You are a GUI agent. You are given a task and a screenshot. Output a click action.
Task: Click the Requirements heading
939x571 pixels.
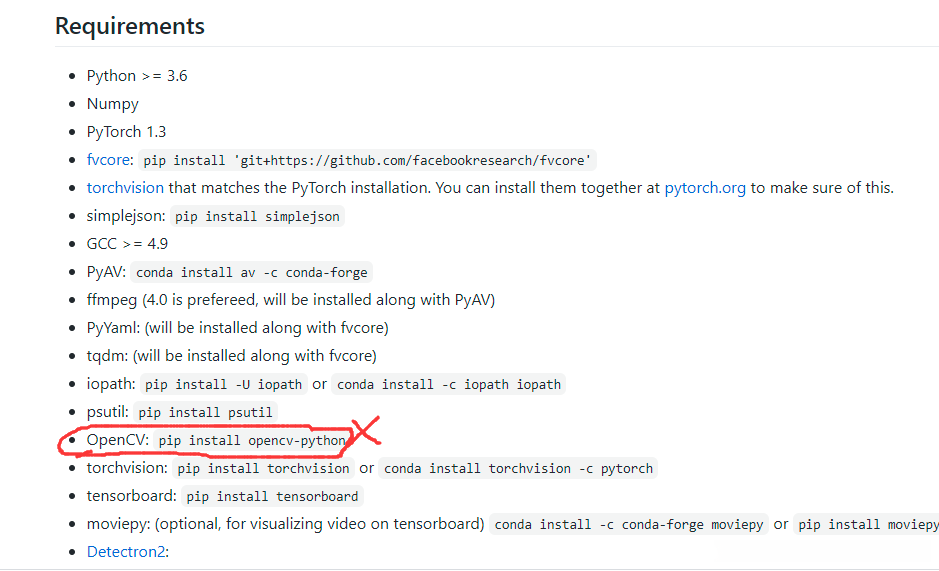(130, 26)
